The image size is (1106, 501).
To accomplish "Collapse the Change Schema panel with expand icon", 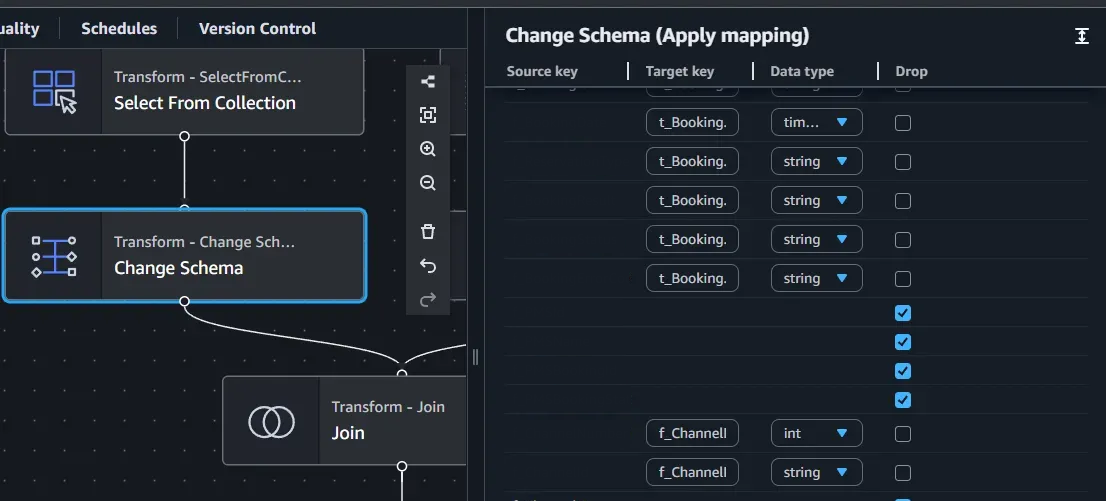I will (1081, 36).
